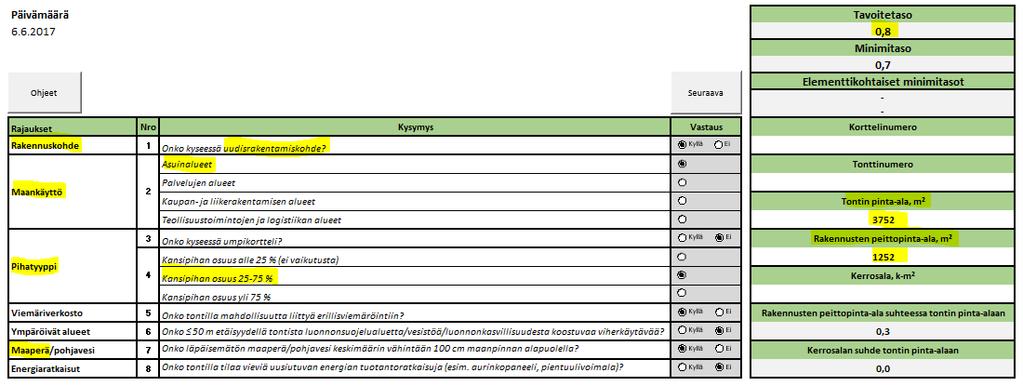The height and width of the screenshot is (386, 1023).
Task: Select Teollisuustoimintojen ja logistiikan alueet option
Action: [682, 220]
